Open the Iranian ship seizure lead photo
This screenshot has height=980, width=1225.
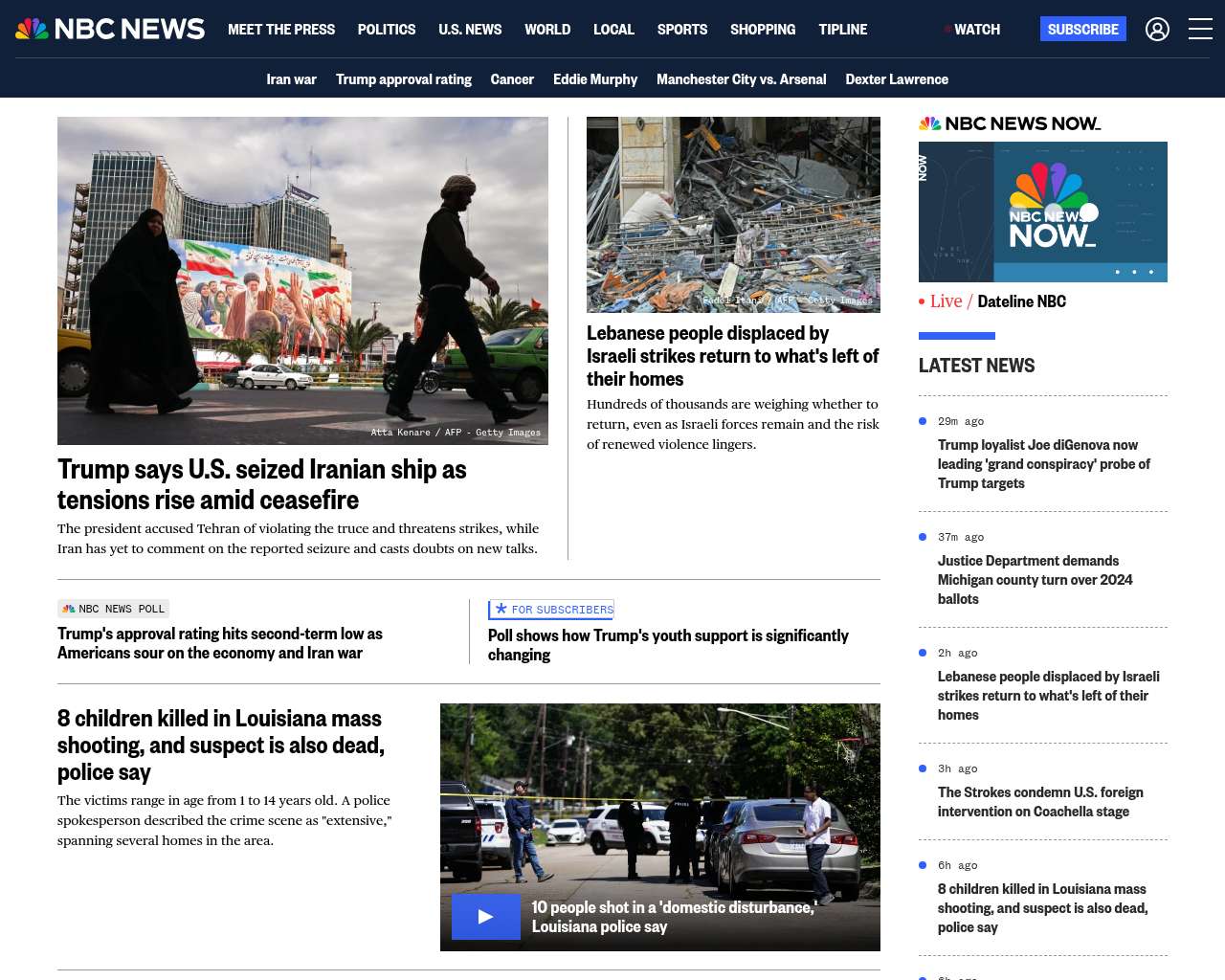[302, 280]
